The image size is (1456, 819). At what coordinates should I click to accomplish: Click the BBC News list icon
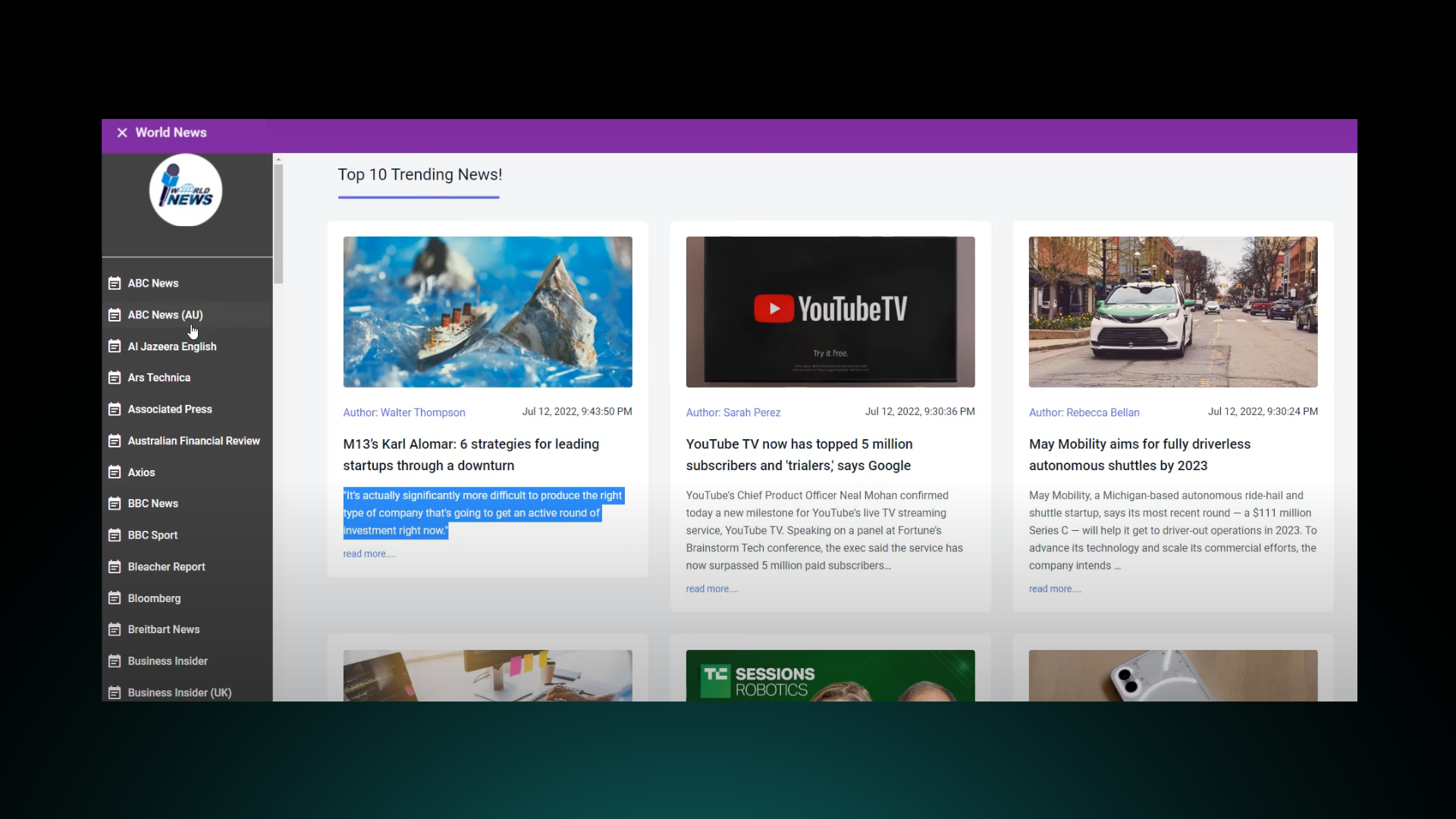115,504
